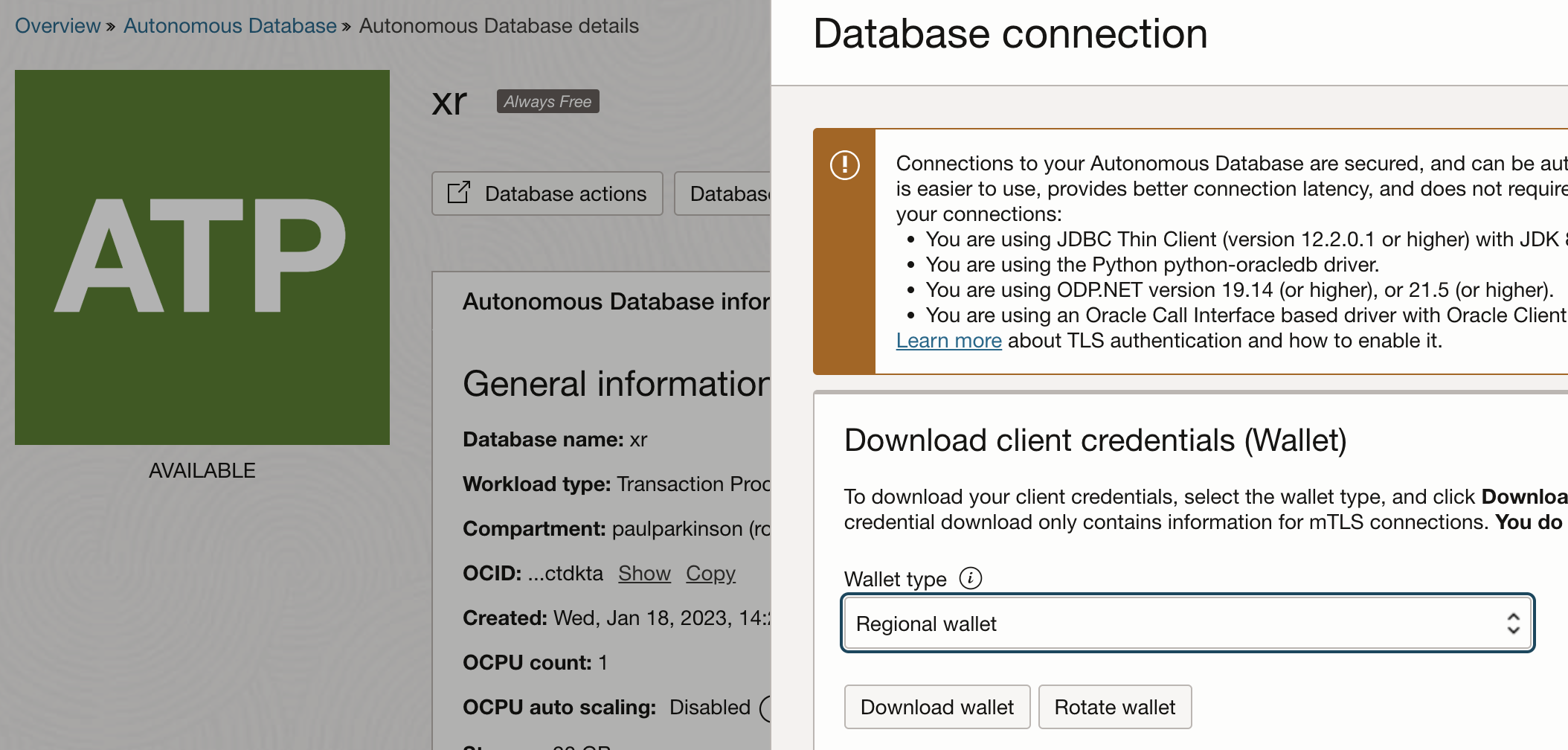1568x750 pixels.
Task: Open Database actions
Action: click(548, 193)
